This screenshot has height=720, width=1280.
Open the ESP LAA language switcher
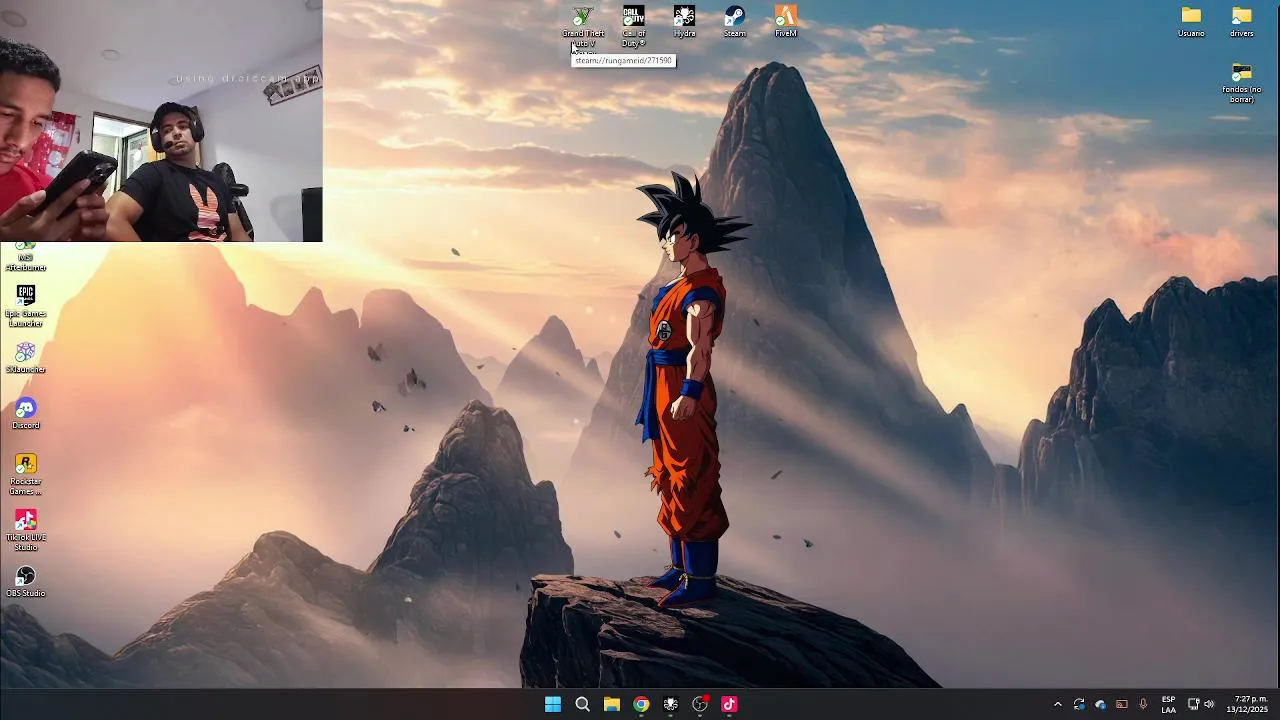pyautogui.click(x=1168, y=704)
